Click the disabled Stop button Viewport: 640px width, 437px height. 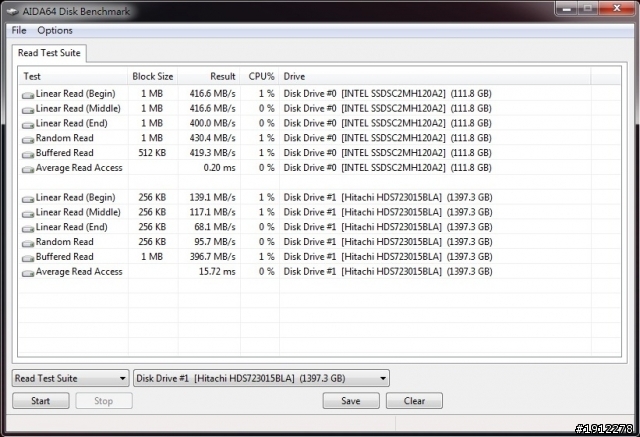(104, 401)
